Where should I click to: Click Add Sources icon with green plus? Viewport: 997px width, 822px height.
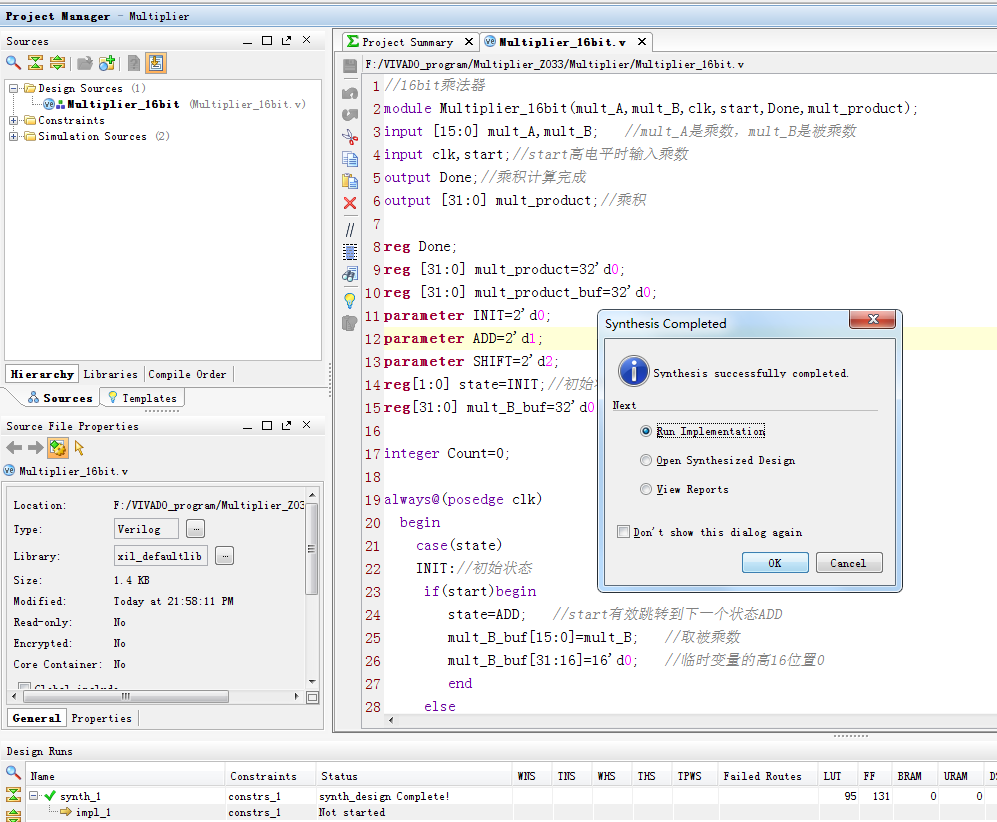107,63
